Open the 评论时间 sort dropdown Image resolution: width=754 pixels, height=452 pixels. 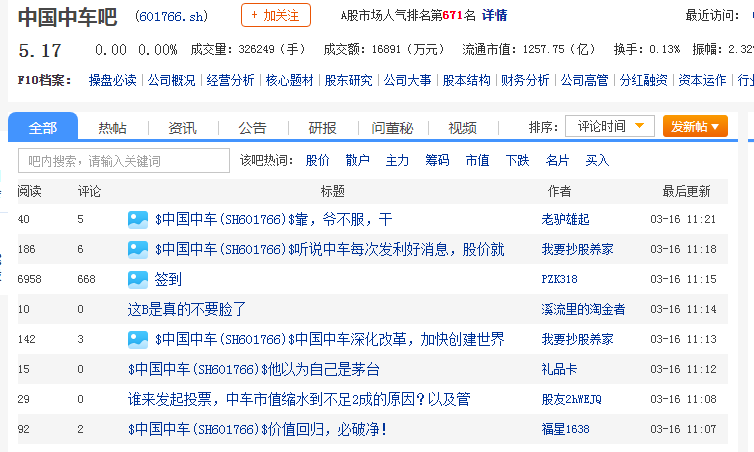tap(609, 126)
